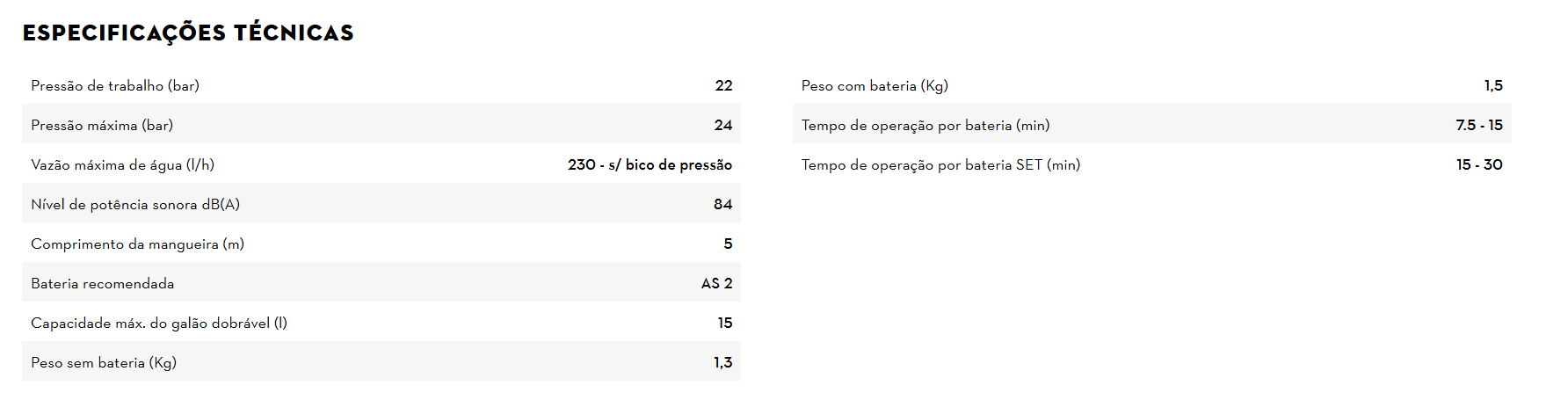Click the 'Peso com bateria (Kg)' label
The height and width of the screenshot is (393, 1568).
(x=875, y=86)
